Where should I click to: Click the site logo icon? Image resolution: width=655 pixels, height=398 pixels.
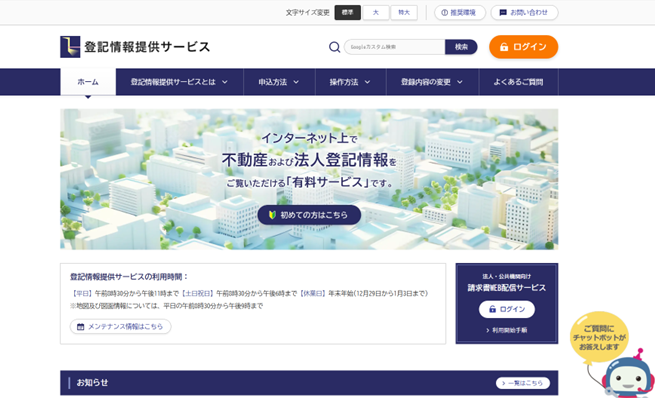tap(70, 46)
